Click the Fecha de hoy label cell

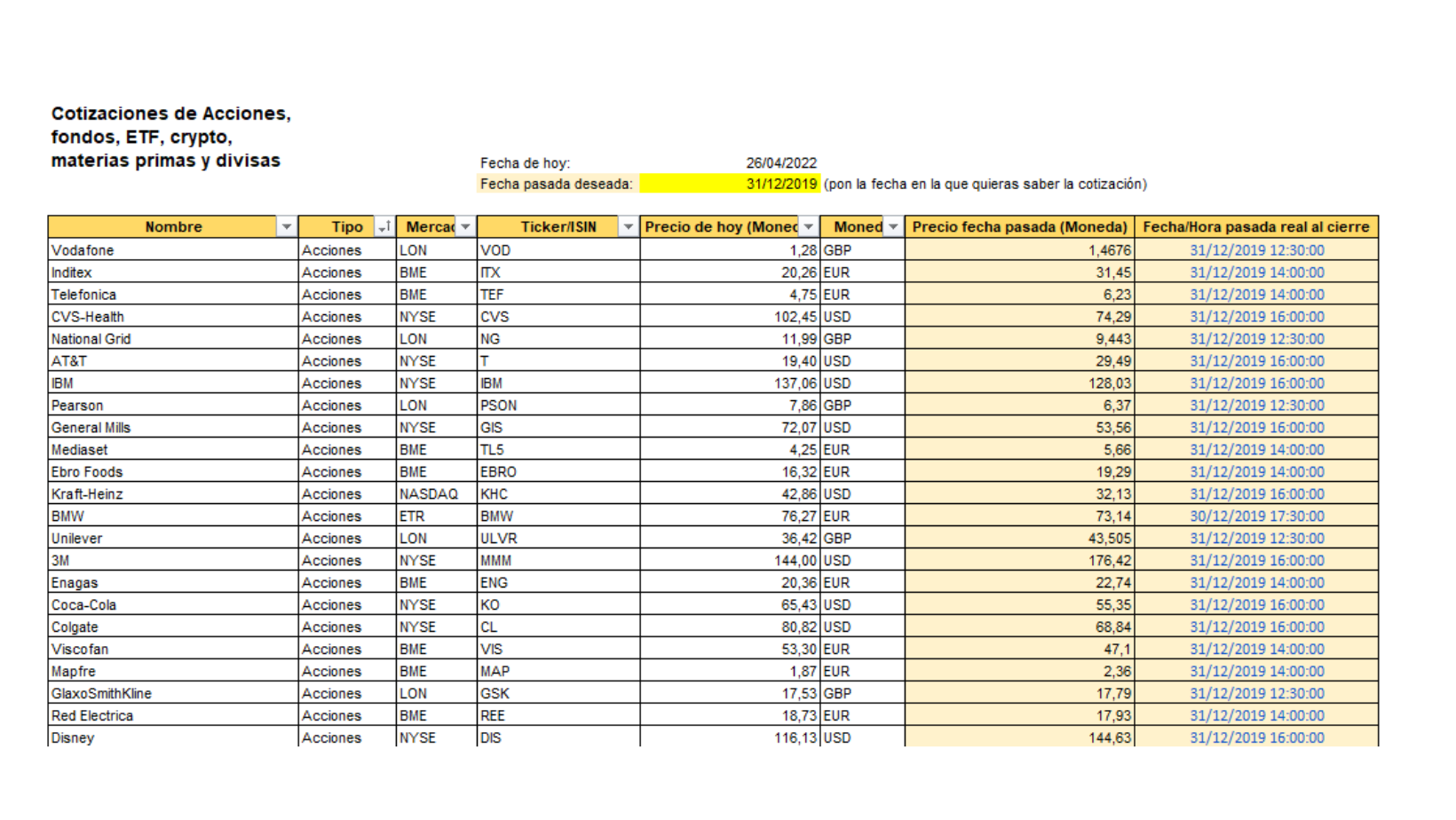coord(526,162)
